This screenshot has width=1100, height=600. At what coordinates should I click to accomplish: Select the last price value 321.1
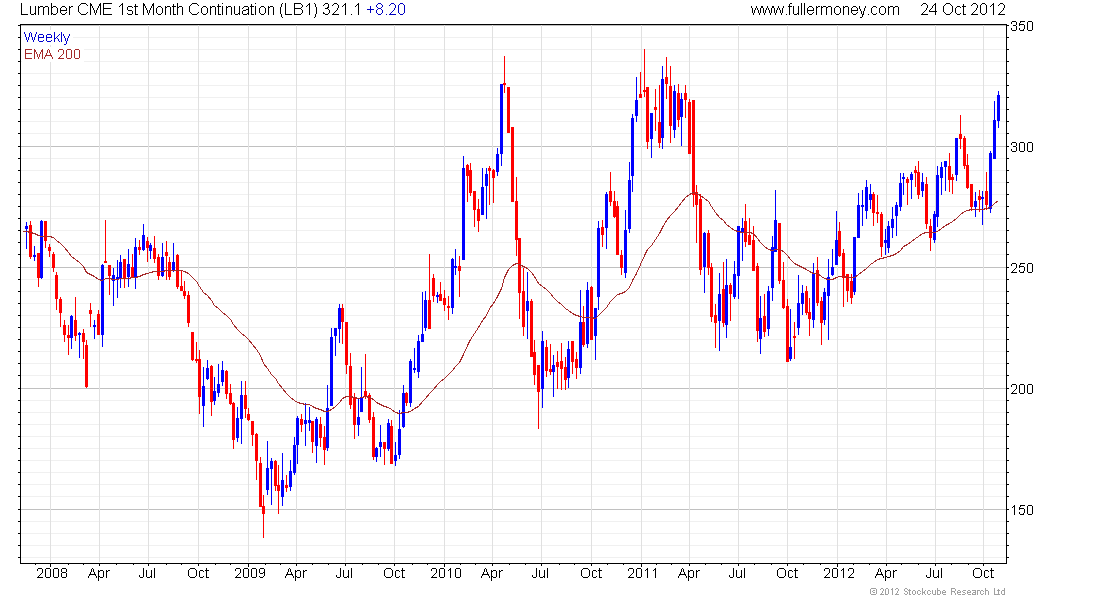(x=342, y=10)
